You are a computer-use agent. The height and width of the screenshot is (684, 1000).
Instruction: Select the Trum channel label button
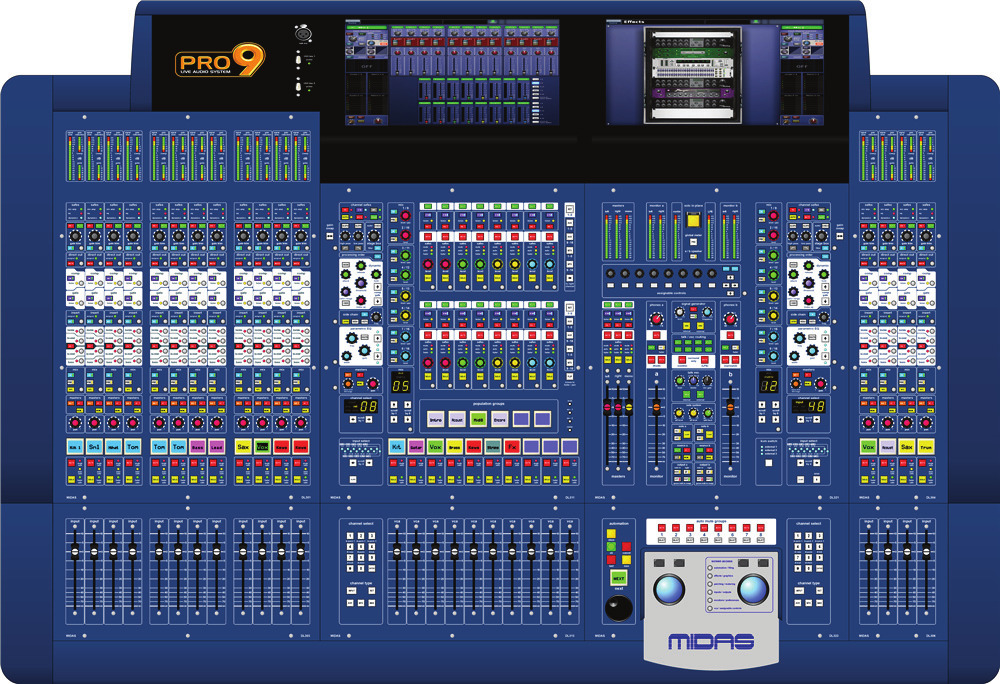(x=926, y=446)
